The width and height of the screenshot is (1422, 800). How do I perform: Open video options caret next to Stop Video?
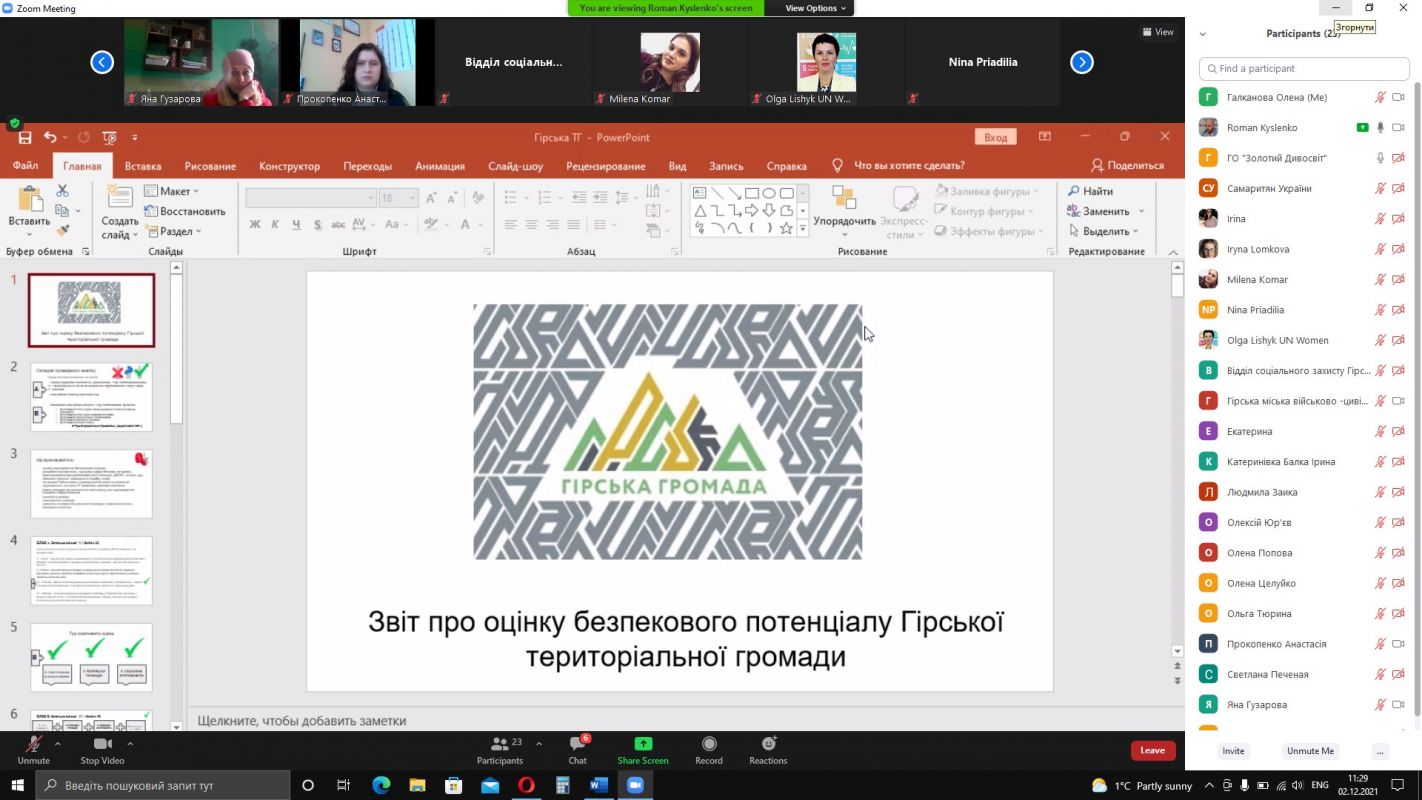click(x=130, y=744)
